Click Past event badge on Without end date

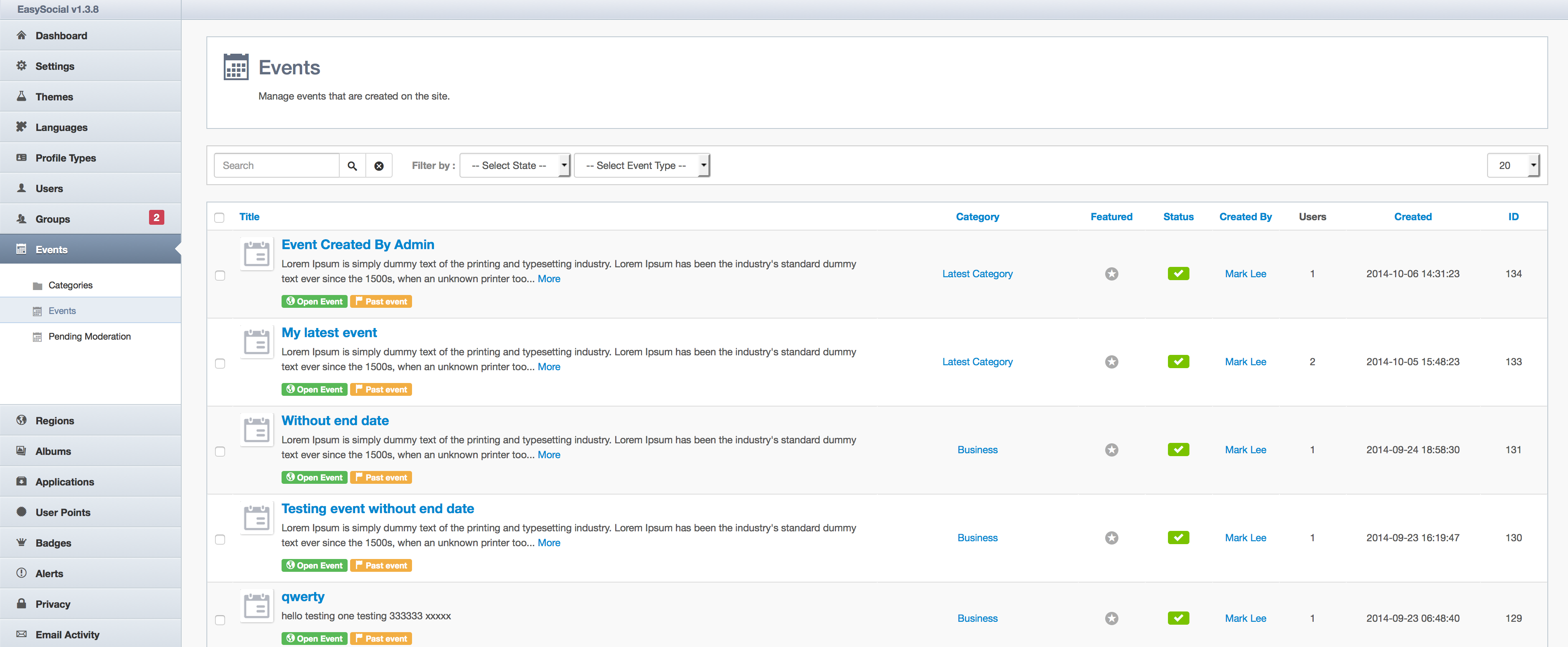(381, 478)
